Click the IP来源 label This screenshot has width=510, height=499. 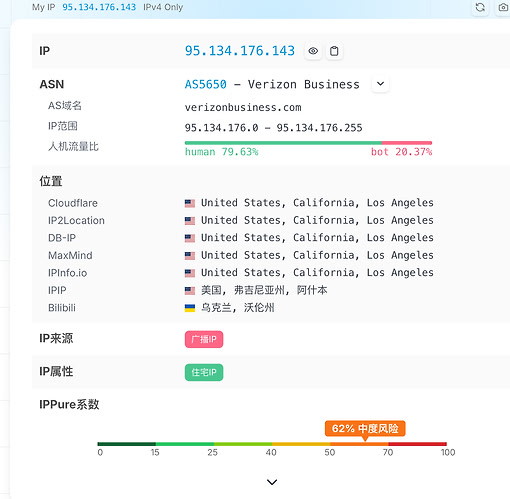pyautogui.click(x=56, y=338)
